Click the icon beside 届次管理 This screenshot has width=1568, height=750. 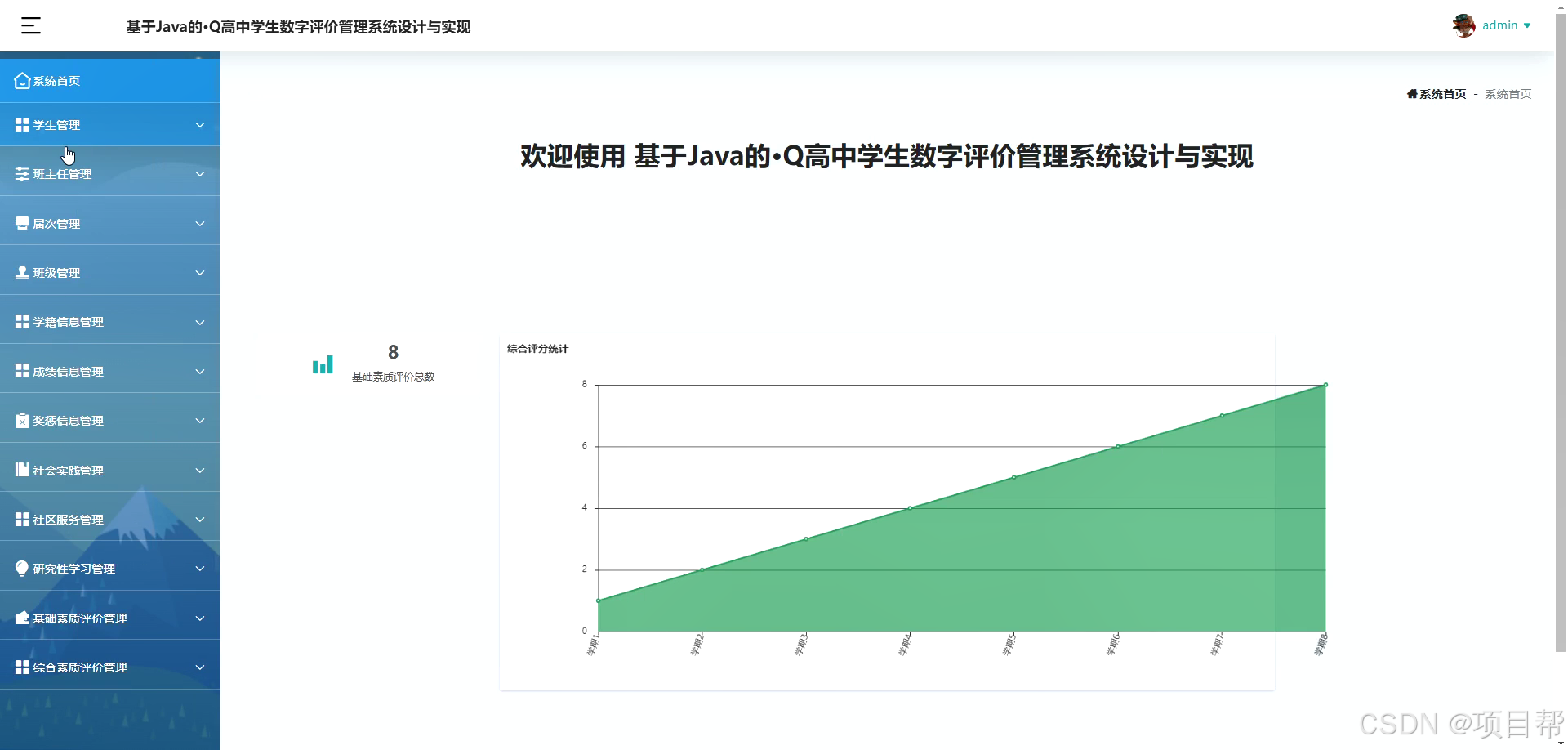[23, 223]
